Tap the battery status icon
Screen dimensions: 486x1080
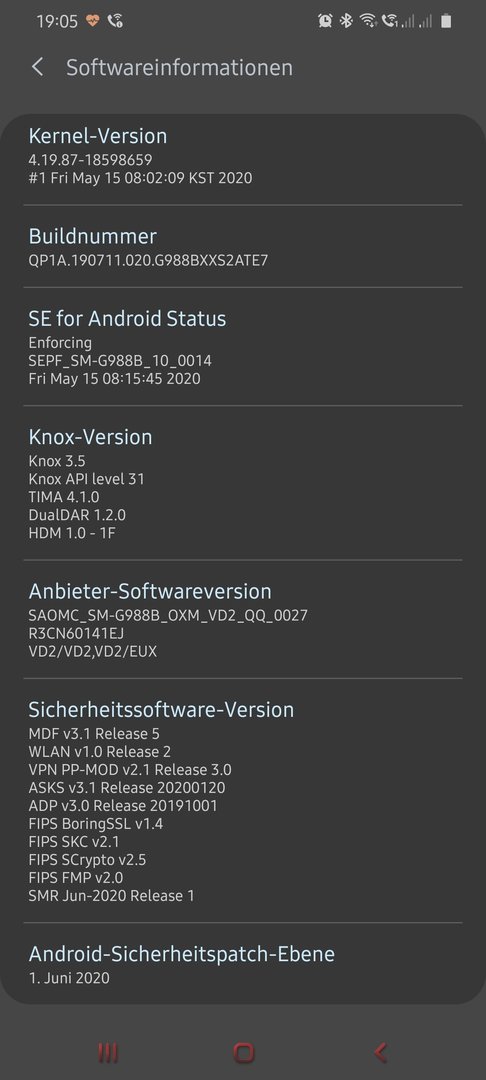446,21
